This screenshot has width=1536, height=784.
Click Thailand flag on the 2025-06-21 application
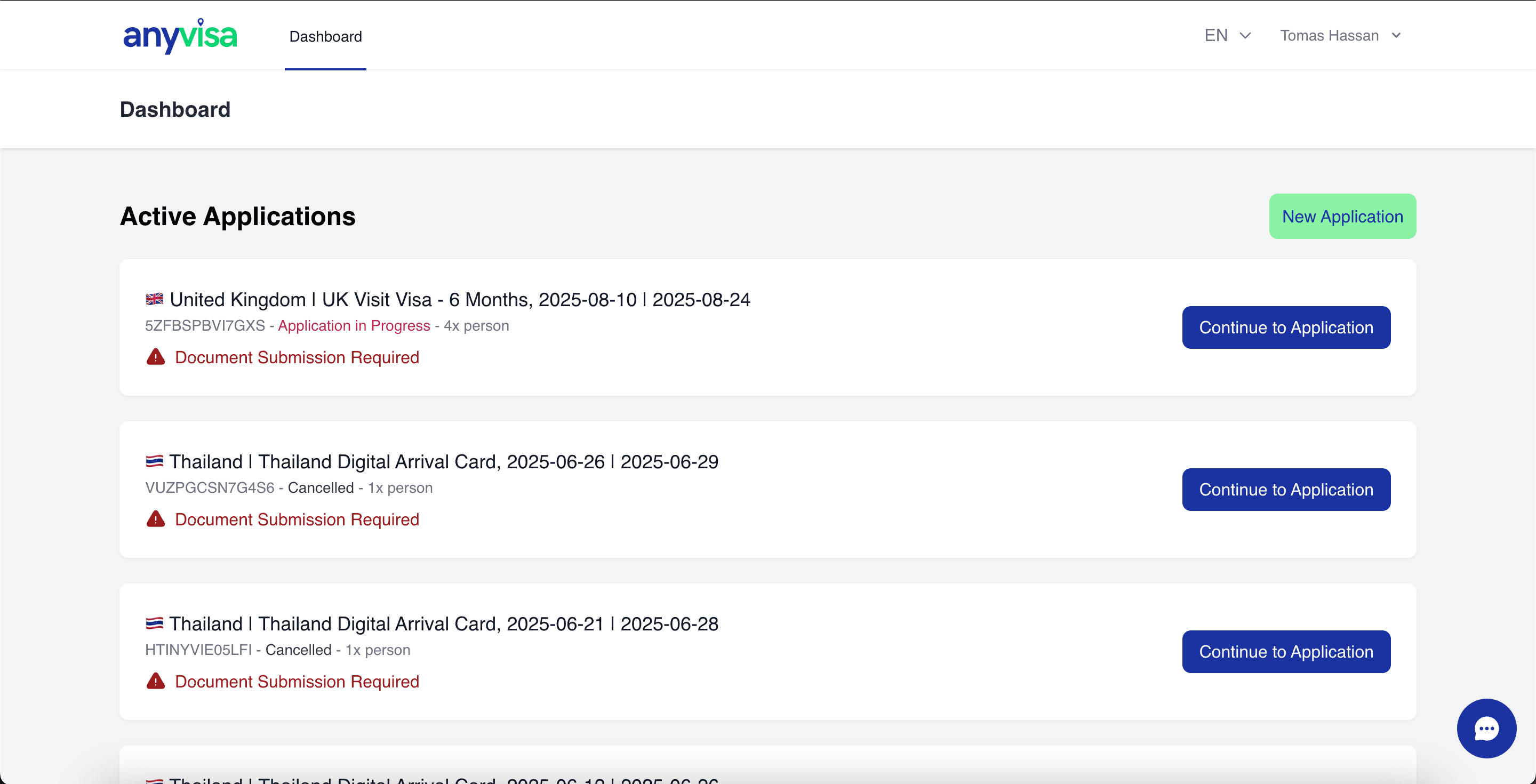155,623
